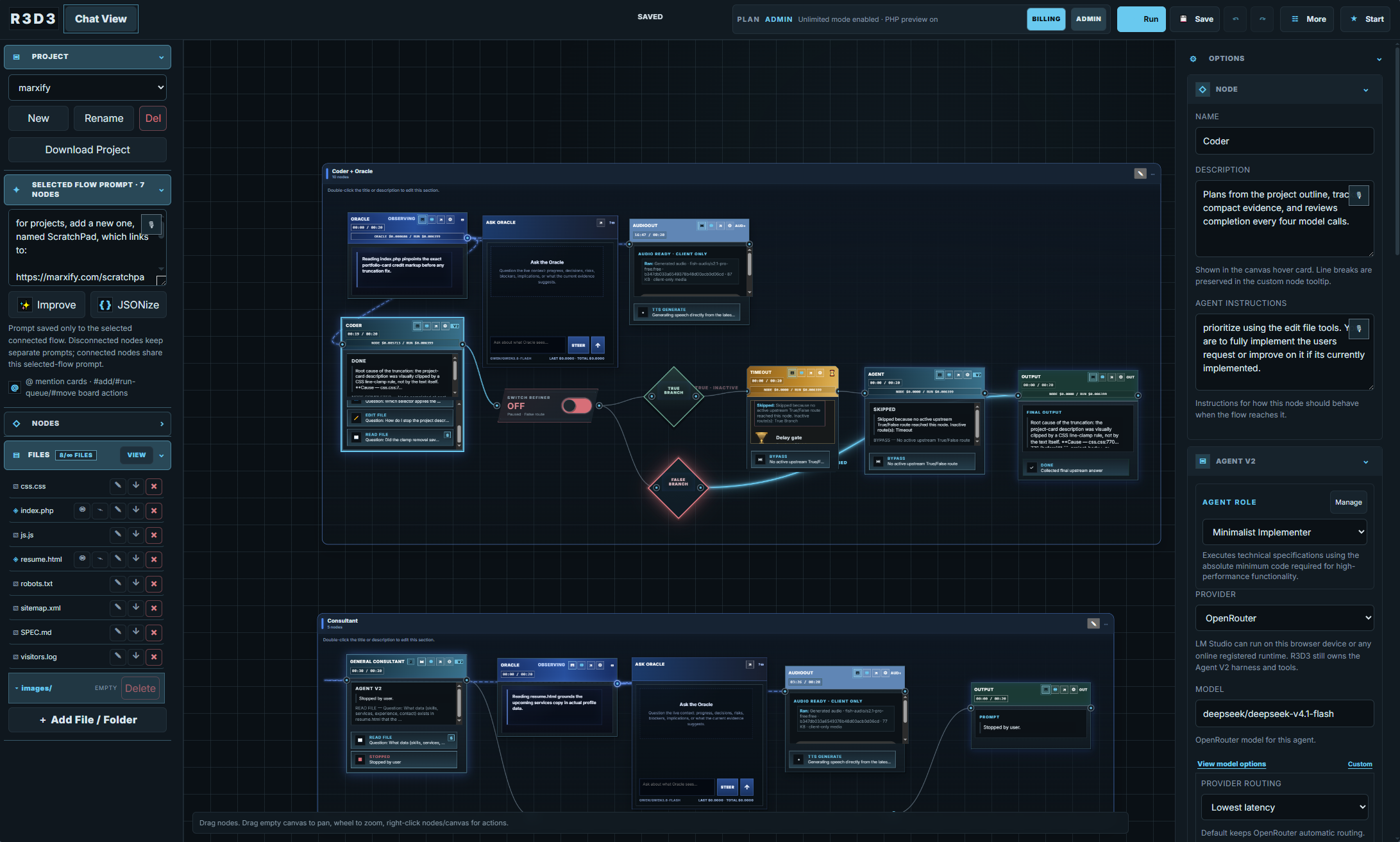
Task: Open the Agent Role Minimalist Implementer dropdown
Action: click(x=1284, y=532)
